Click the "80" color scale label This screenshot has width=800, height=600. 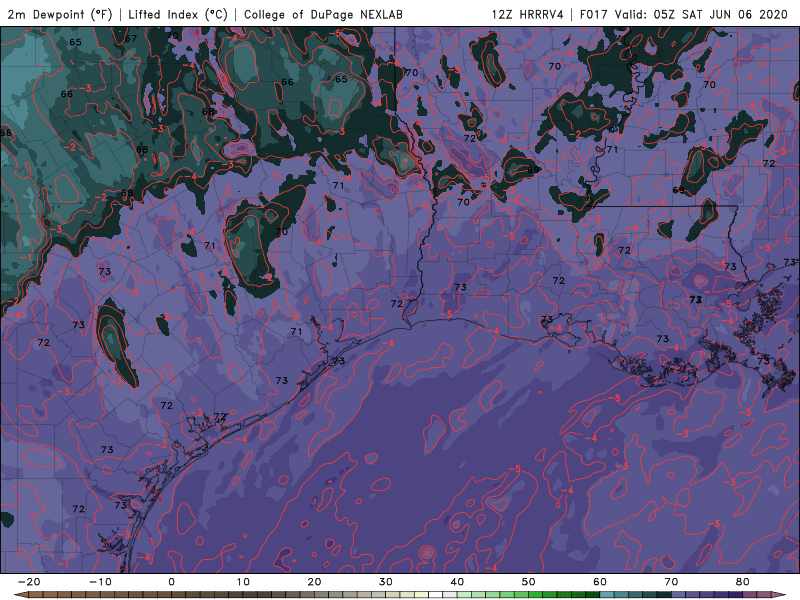pyautogui.click(x=743, y=582)
